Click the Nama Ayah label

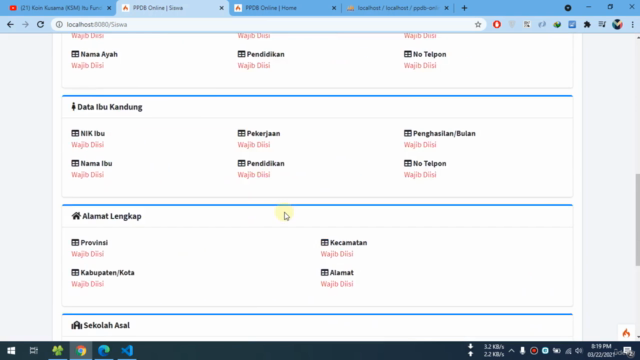(x=99, y=54)
